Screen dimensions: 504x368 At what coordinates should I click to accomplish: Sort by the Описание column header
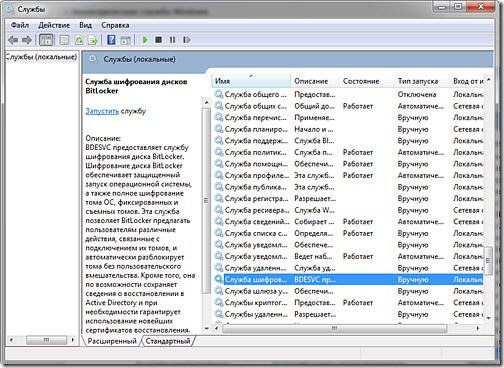pyautogui.click(x=315, y=81)
